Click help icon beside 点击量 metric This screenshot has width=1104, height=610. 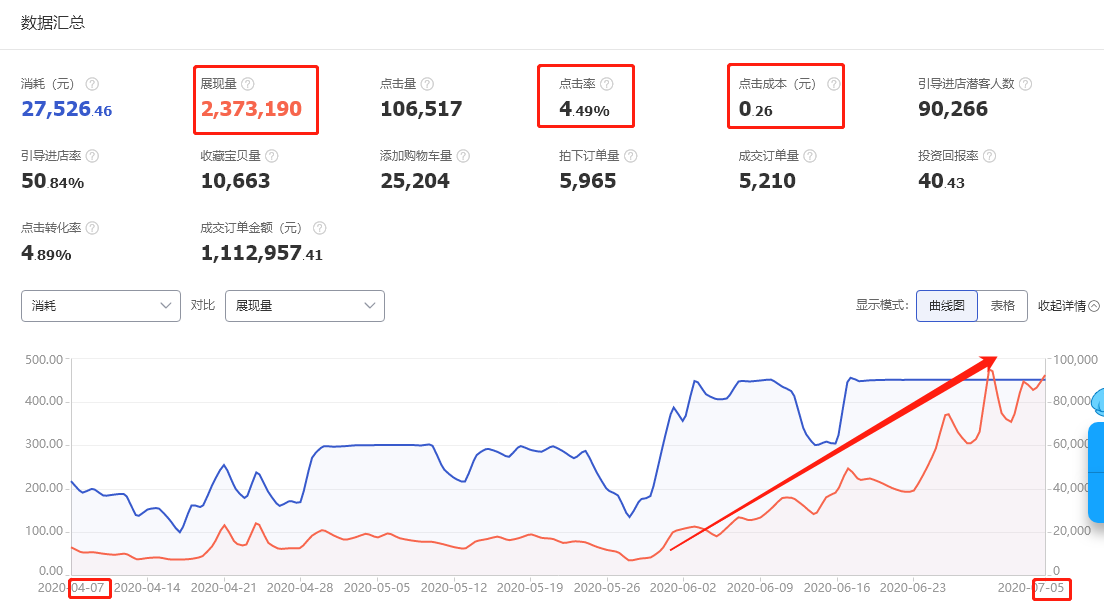pyautogui.click(x=427, y=85)
